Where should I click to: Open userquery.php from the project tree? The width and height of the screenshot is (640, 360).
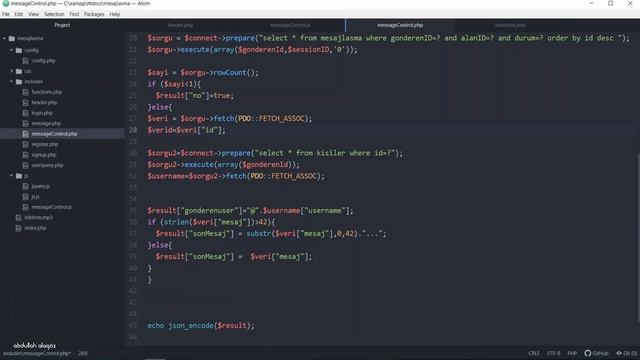tap(47, 165)
